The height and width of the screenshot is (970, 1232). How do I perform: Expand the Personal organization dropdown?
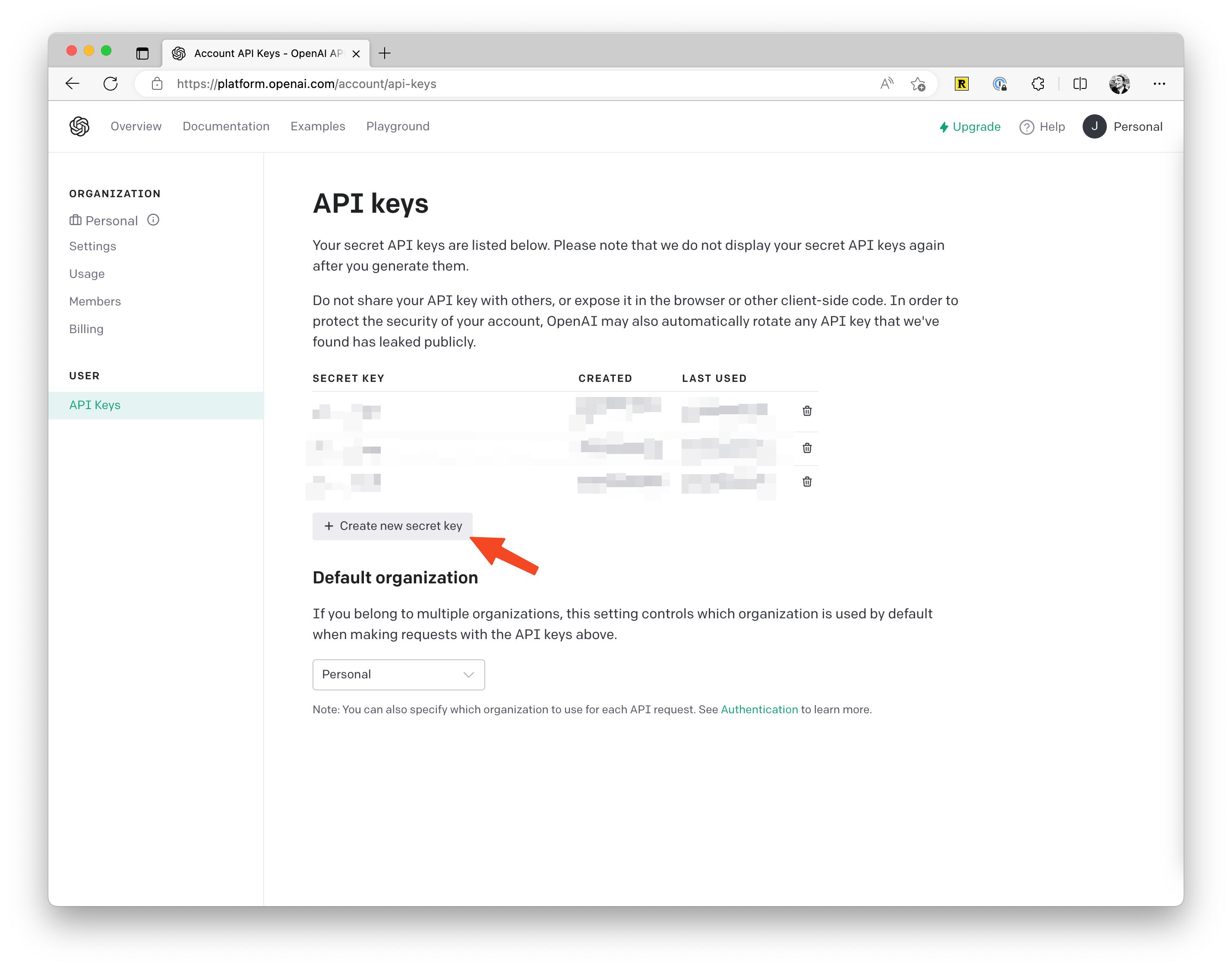point(398,674)
